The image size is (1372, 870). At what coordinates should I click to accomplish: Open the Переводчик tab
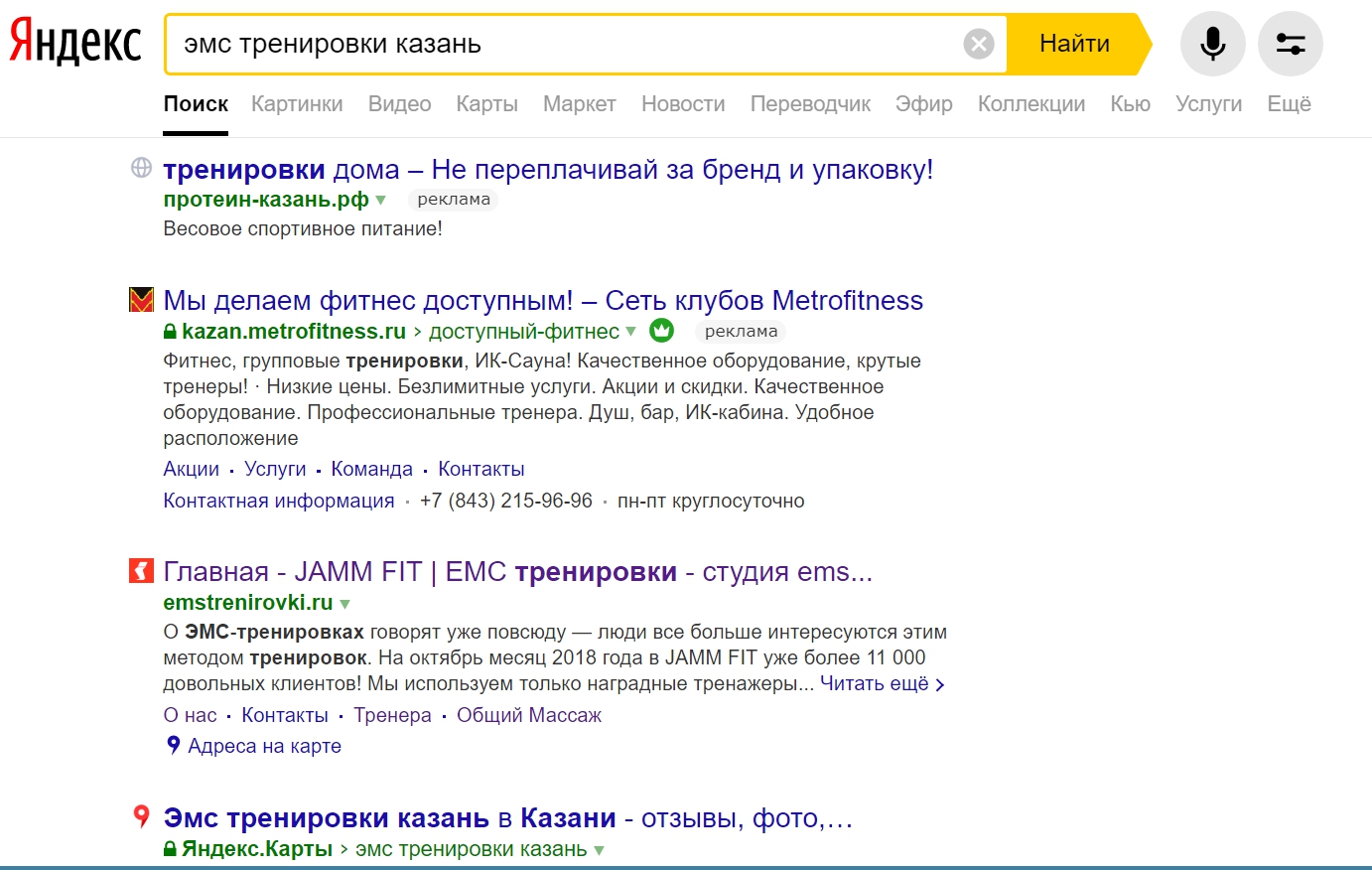click(810, 104)
